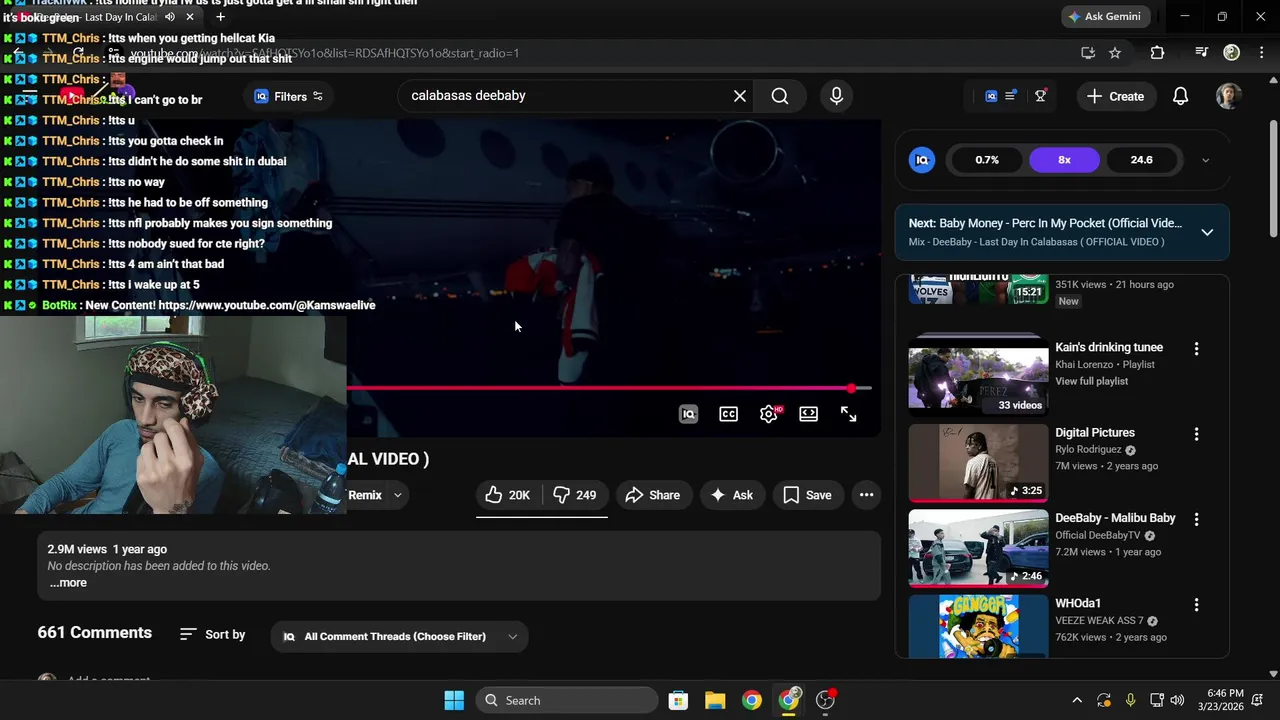
Task: Open the YouTube account avatar menu
Action: [x=1229, y=96]
